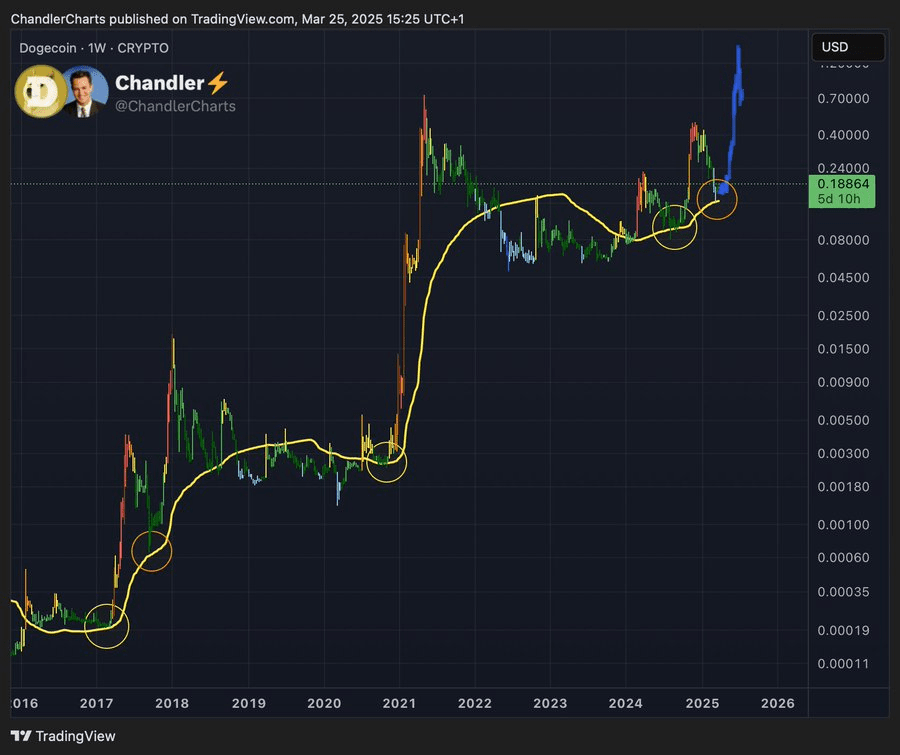This screenshot has width=900, height=755.
Task: Click the 2025 label on the time axis
Action: tap(702, 703)
